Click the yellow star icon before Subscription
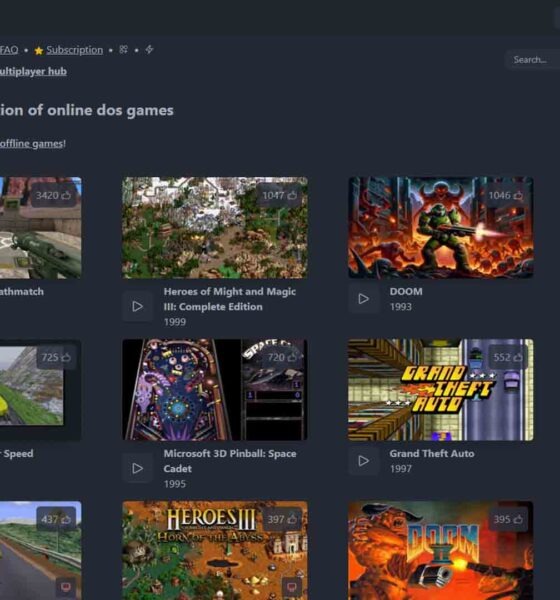 [x=39, y=51]
